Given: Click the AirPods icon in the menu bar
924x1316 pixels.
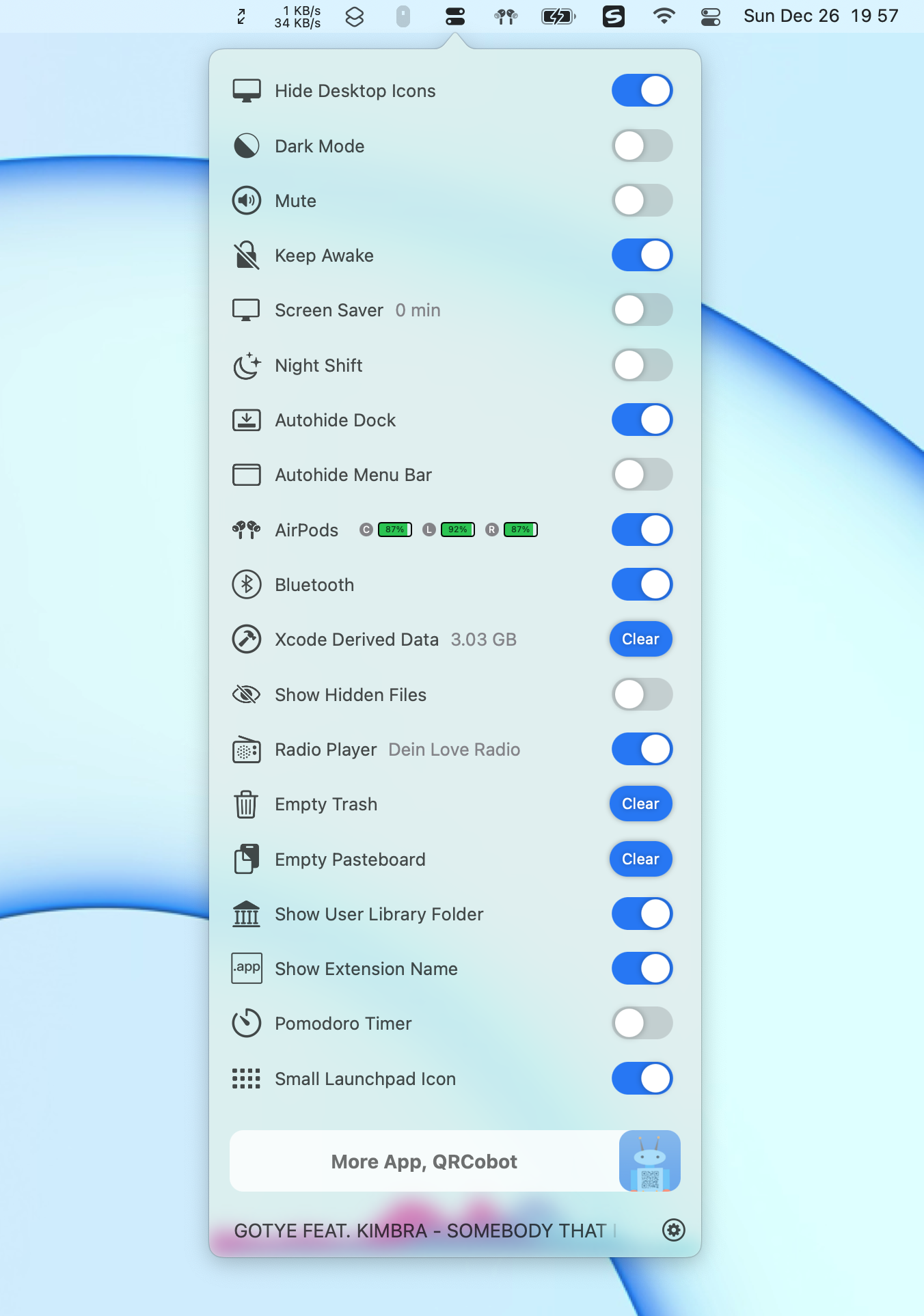Looking at the screenshot, I should point(506,16).
